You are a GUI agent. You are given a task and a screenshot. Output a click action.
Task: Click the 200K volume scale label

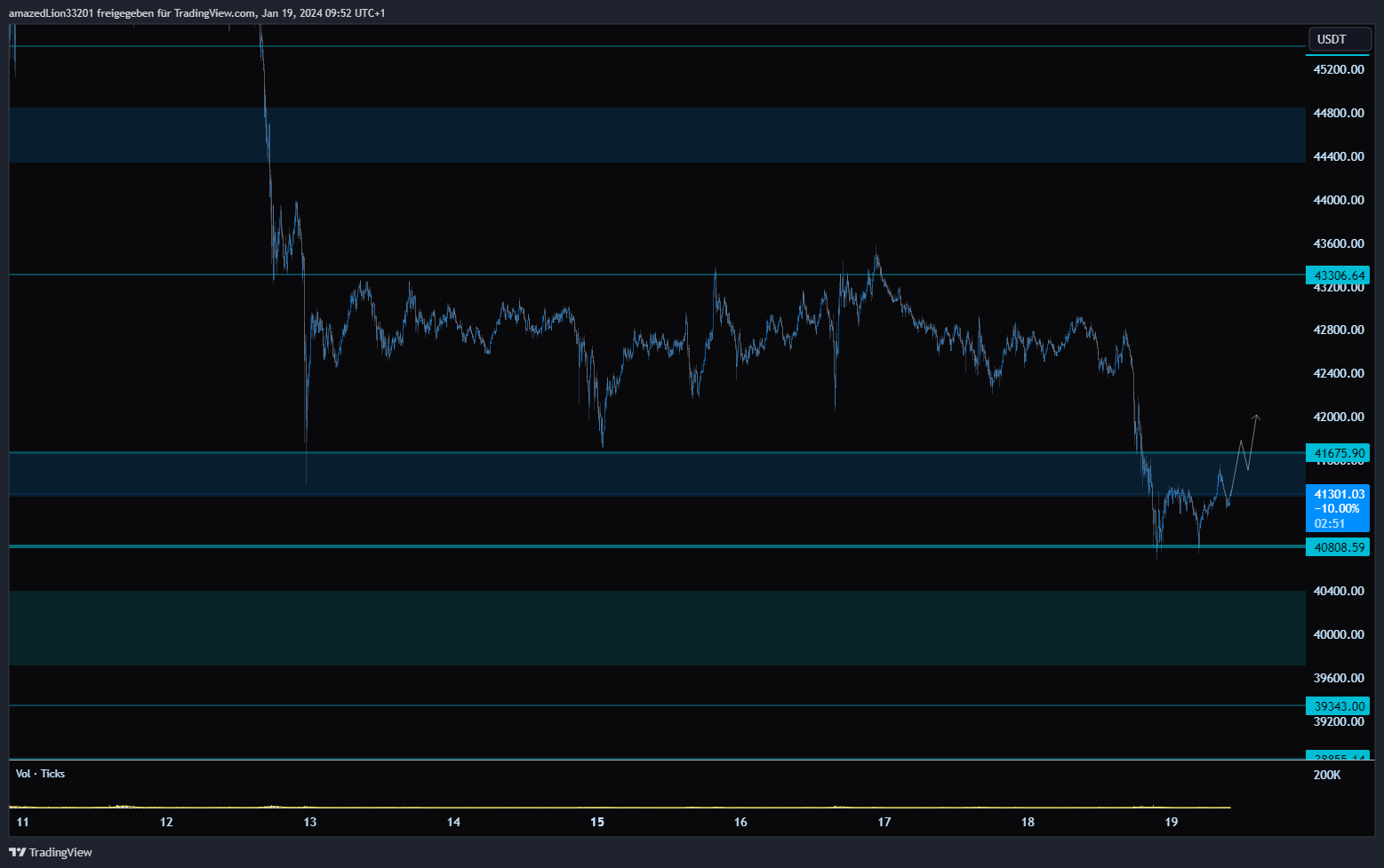[1327, 775]
